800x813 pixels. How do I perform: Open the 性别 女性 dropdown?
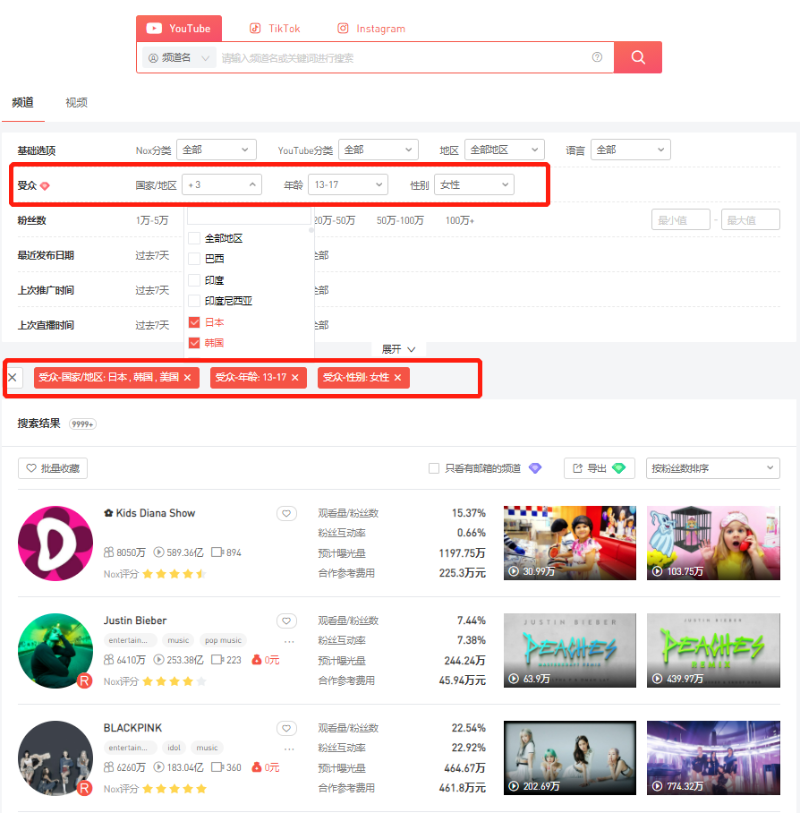coord(474,185)
